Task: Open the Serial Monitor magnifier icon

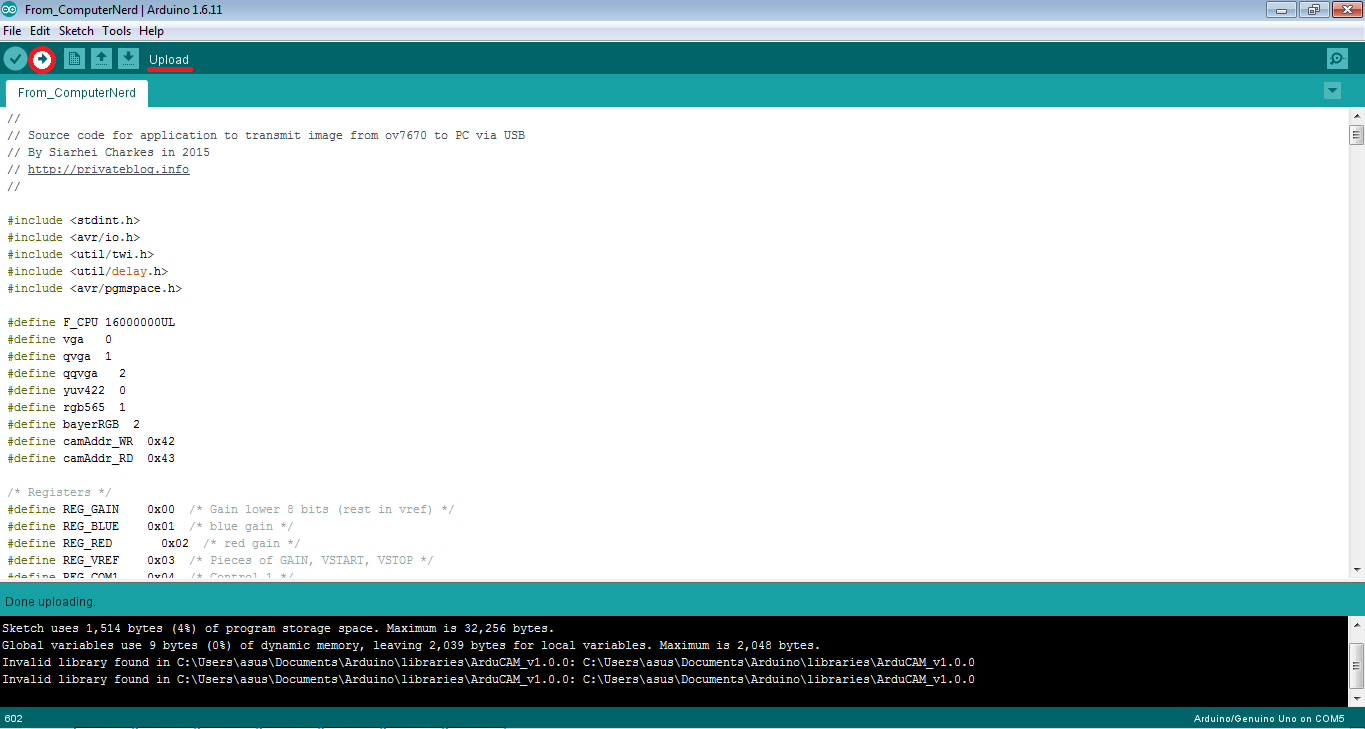Action: 1337,58
